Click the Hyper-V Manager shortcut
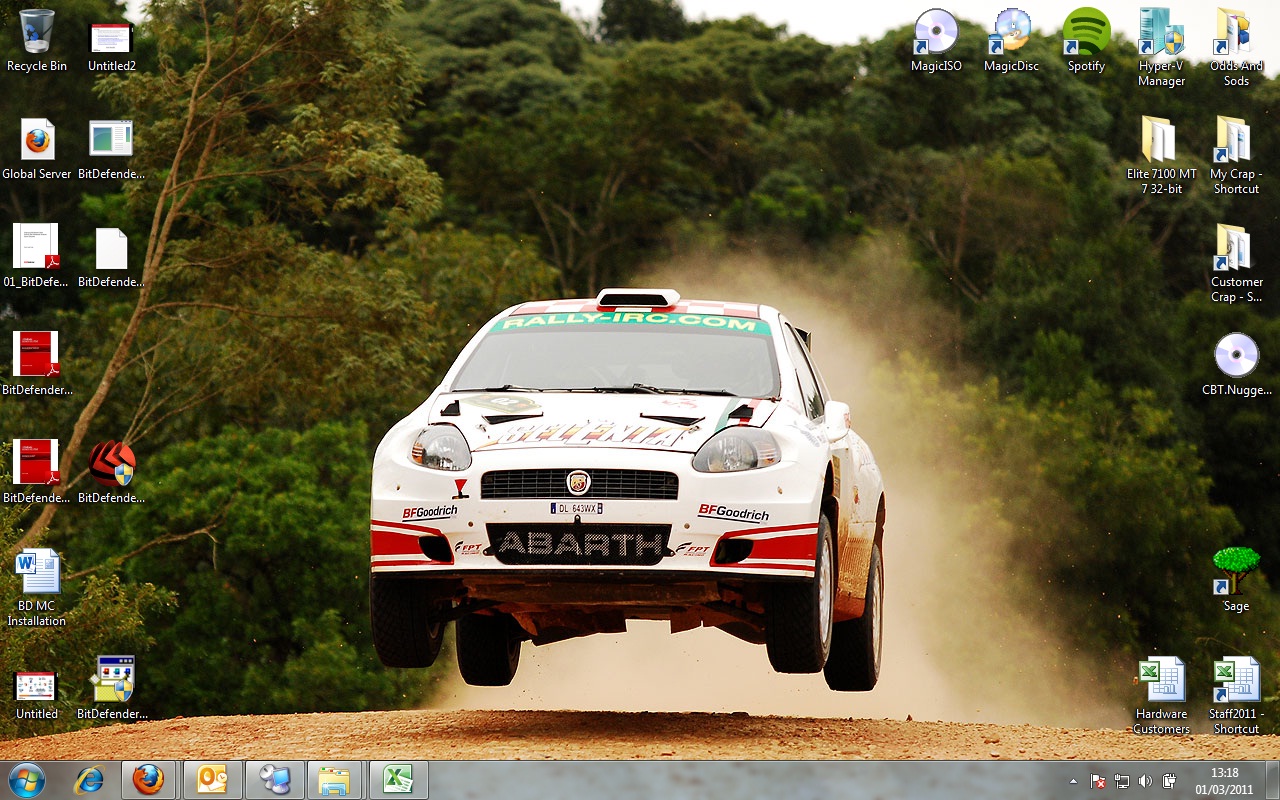 [x=1161, y=48]
